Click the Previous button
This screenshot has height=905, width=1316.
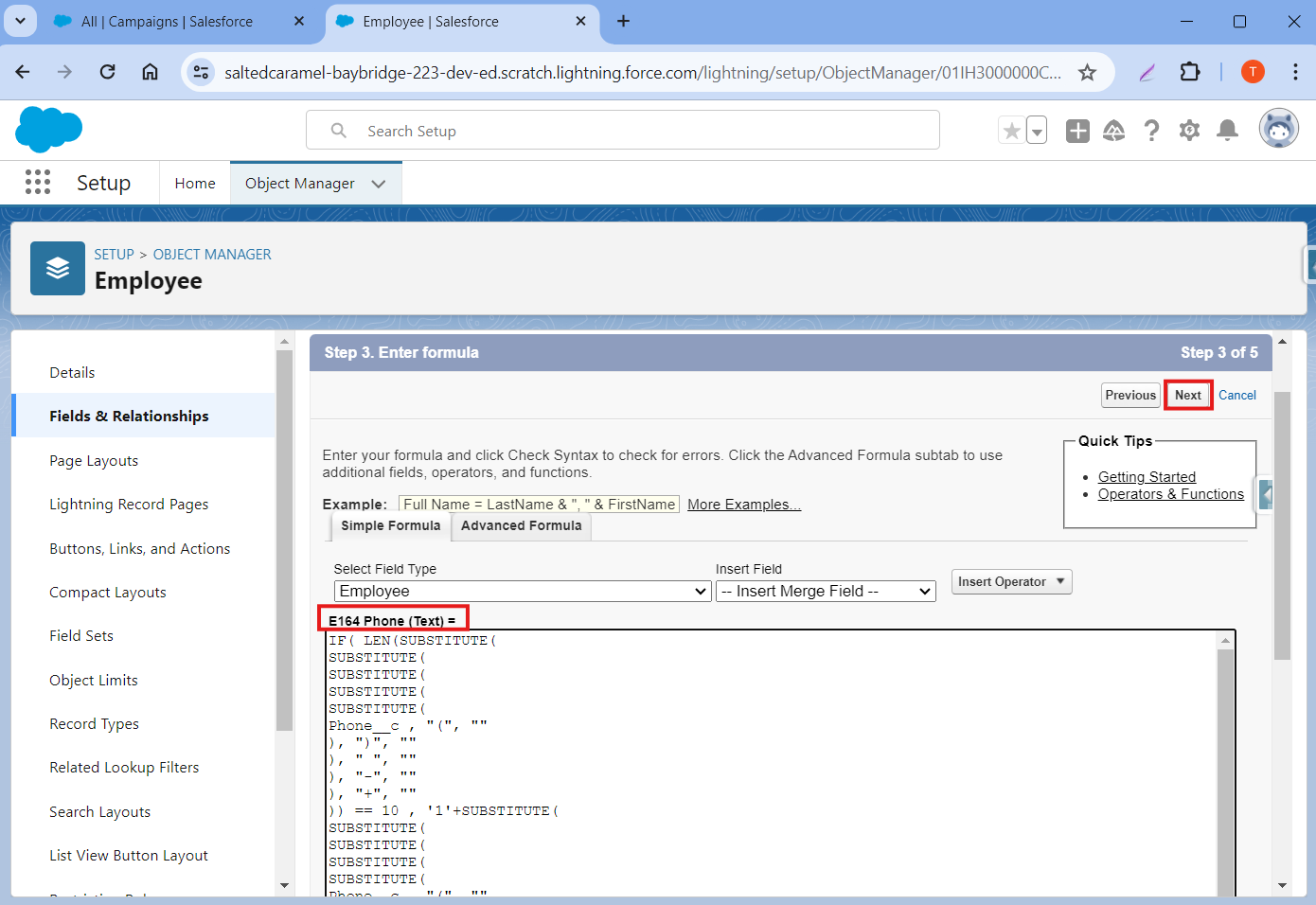point(1130,395)
